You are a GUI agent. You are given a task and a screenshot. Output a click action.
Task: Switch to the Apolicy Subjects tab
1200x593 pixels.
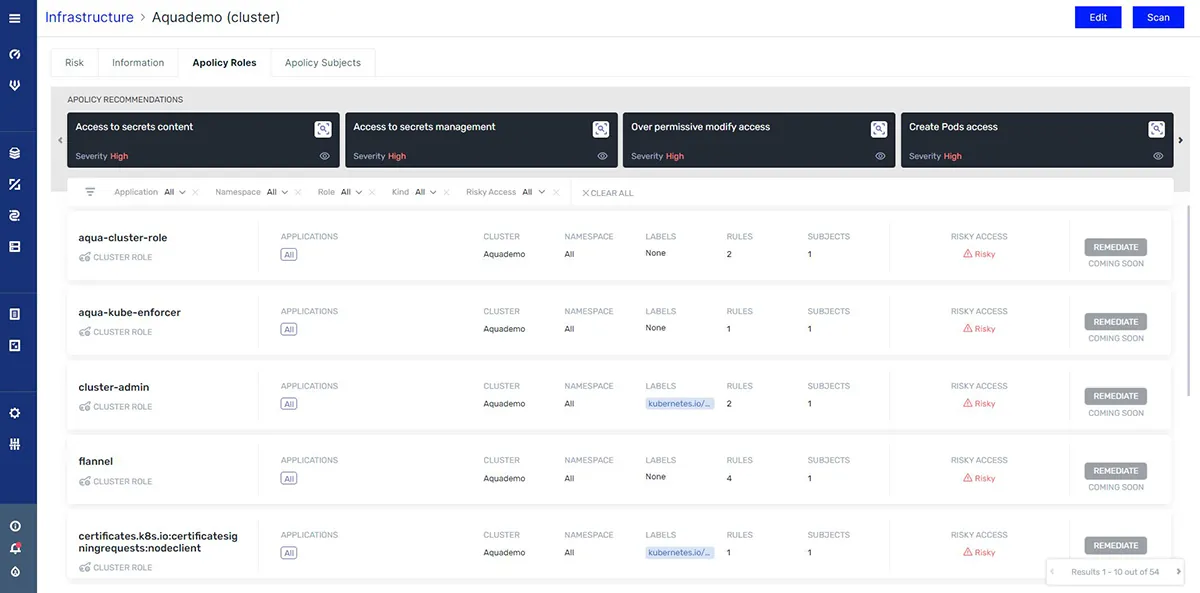[x=323, y=62]
